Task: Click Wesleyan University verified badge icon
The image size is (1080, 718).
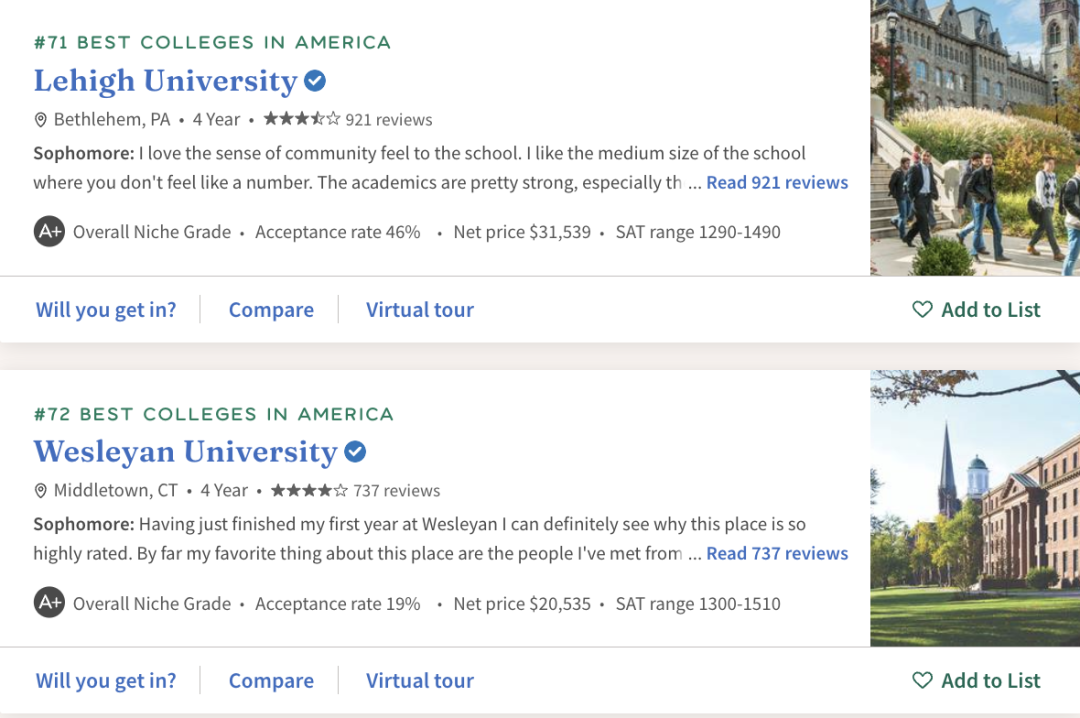Action: pos(355,452)
